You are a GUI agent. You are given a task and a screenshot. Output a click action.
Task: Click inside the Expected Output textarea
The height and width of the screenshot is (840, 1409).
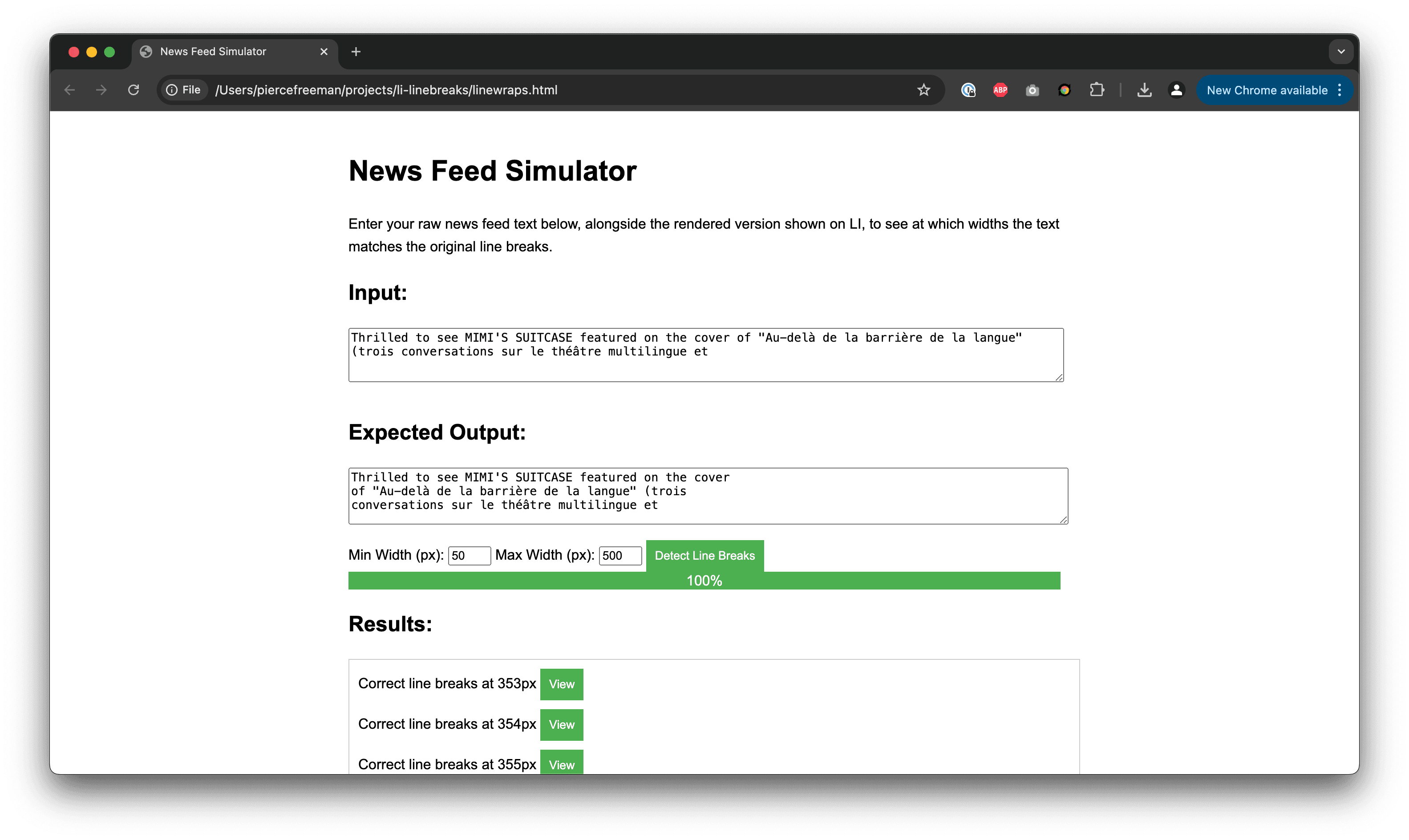click(708, 496)
